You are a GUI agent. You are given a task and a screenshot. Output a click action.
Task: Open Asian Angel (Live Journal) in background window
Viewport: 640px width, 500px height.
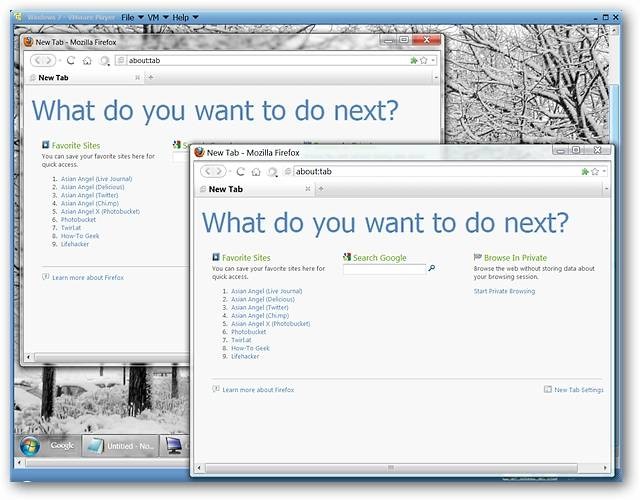[96, 179]
